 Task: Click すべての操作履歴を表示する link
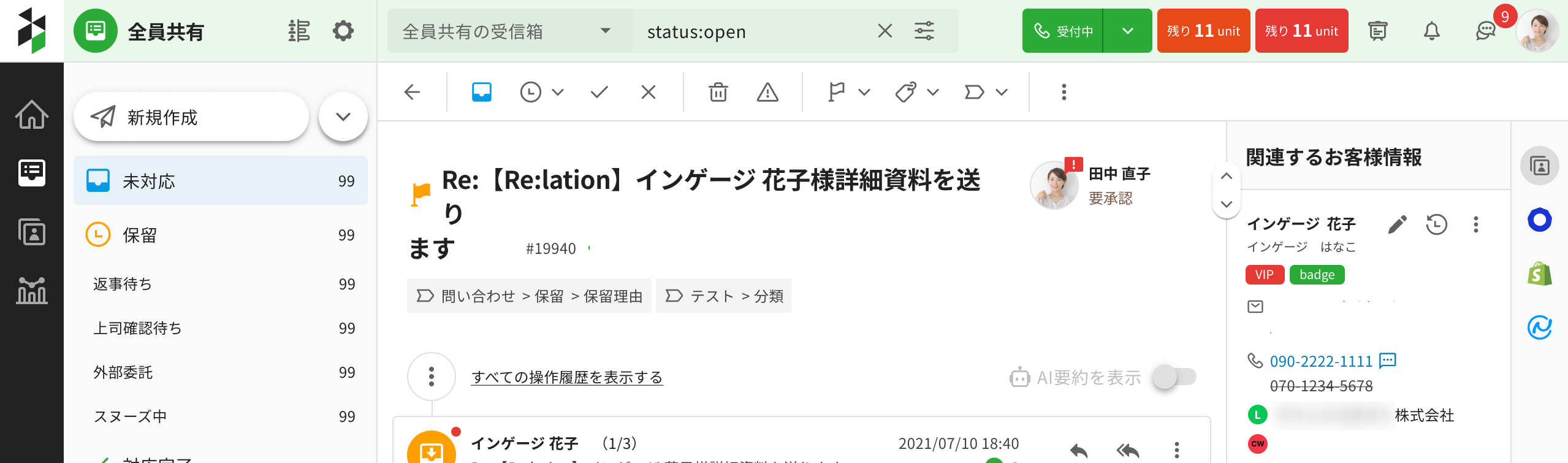[567, 377]
